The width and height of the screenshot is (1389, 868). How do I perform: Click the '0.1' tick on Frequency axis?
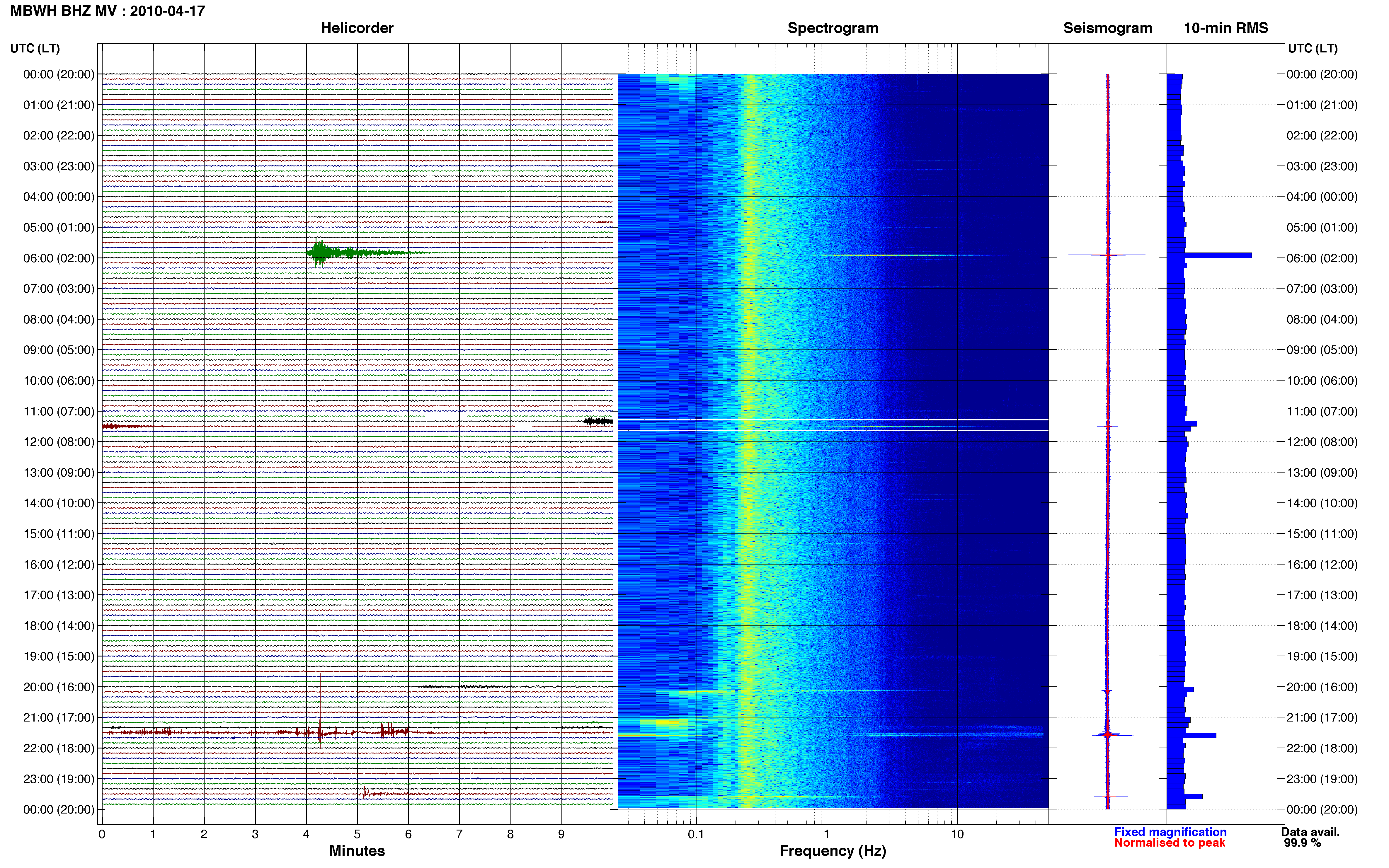[x=696, y=834]
